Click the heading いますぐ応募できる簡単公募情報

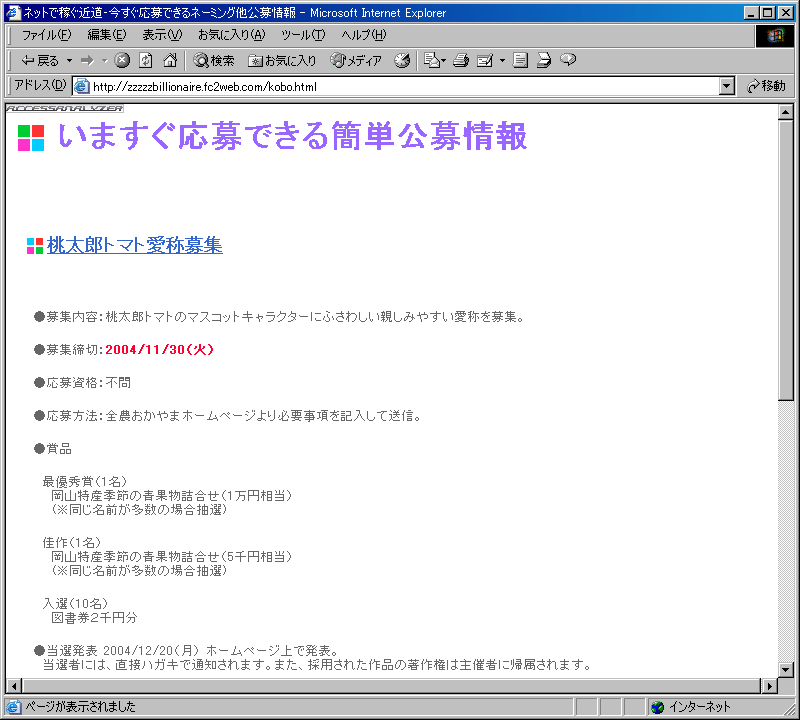[x=293, y=136]
